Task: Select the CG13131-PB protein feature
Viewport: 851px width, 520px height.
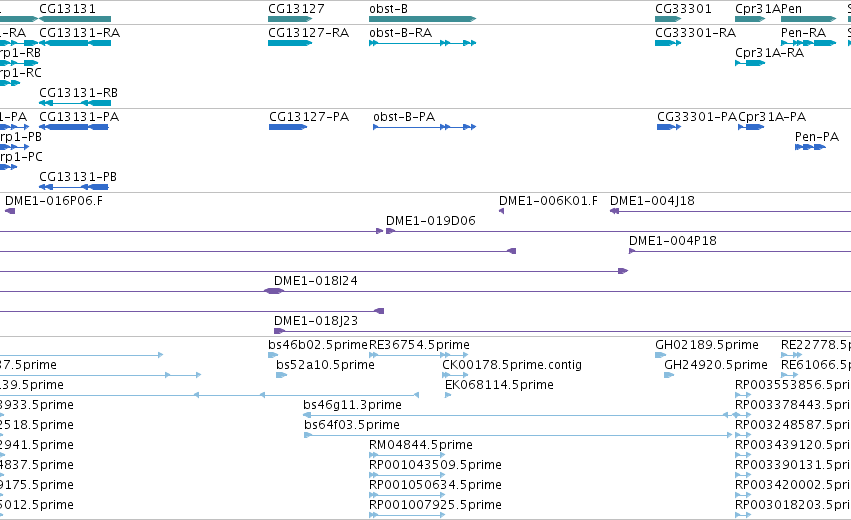Action: click(x=74, y=187)
